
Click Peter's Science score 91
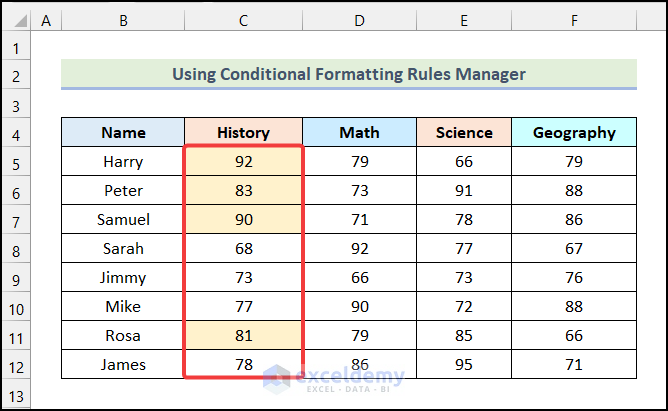click(x=464, y=191)
